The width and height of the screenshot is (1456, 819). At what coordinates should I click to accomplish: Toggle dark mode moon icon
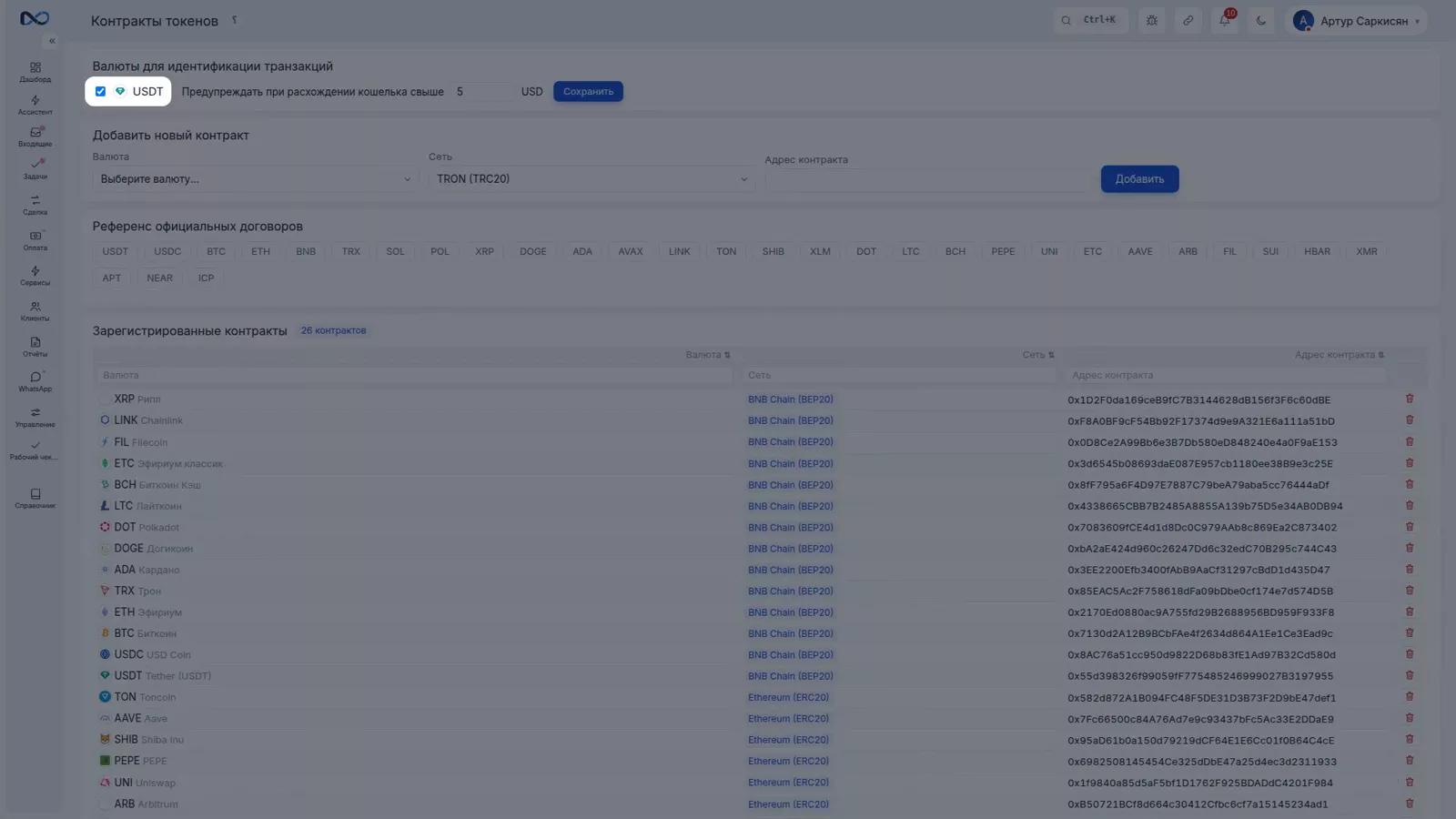click(x=1261, y=20)
